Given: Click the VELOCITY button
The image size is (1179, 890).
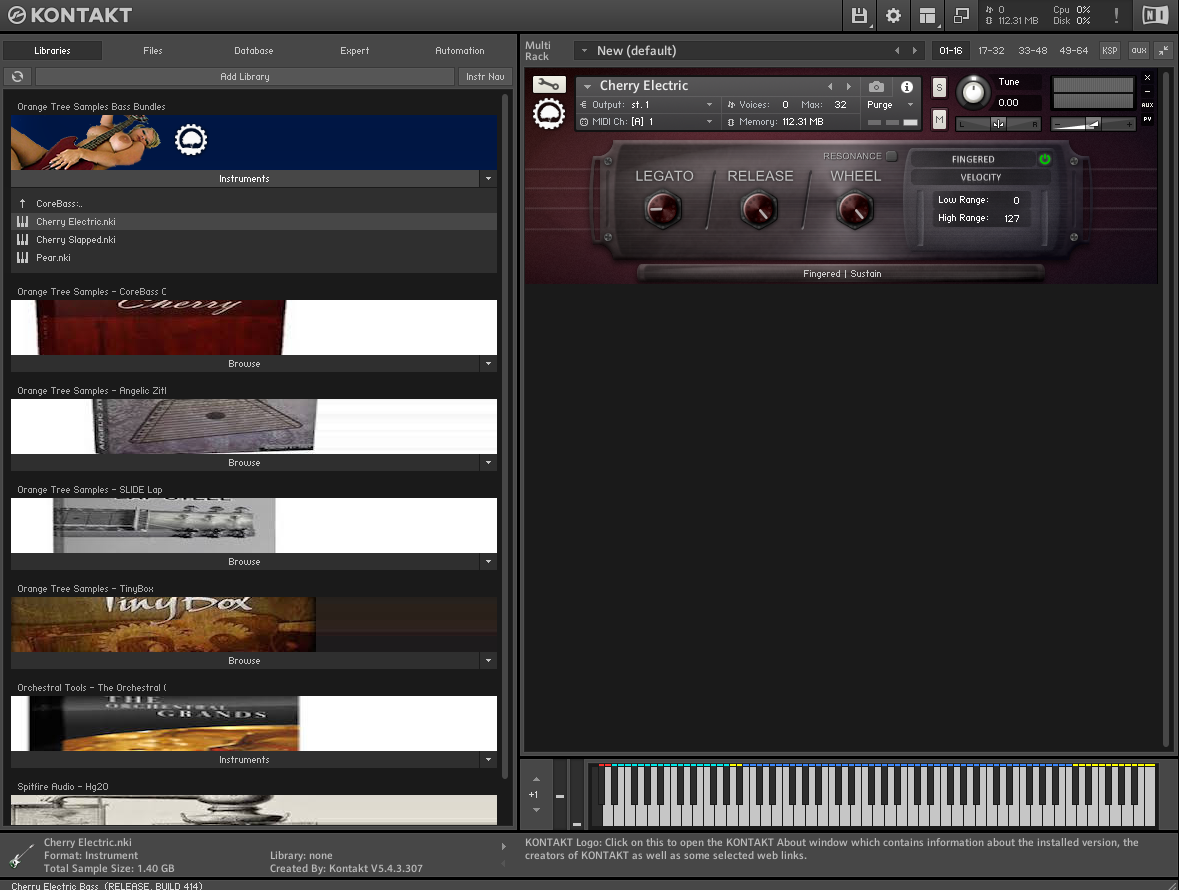Looking at the screenshot, I should pyautogui.click(x=980, y=177).
